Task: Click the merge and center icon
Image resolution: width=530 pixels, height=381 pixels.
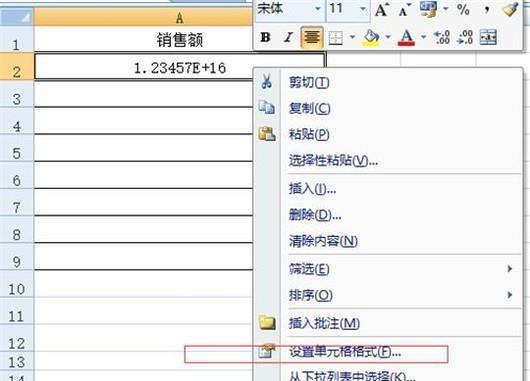Action: coord(488,37)
